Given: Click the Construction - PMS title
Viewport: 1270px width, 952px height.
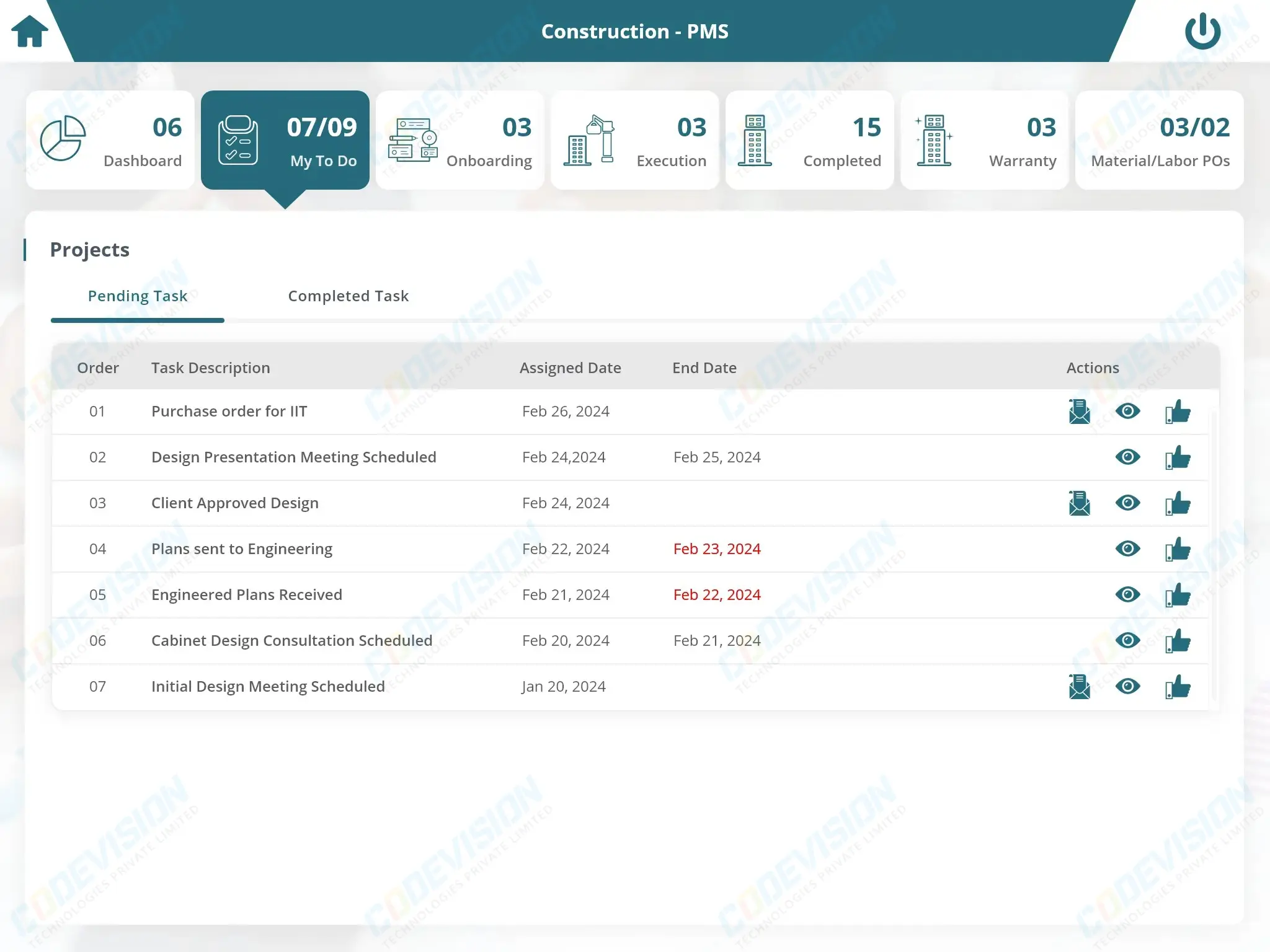Looking at the screenshot, I should pyautogui.click(x=635, y=32).
